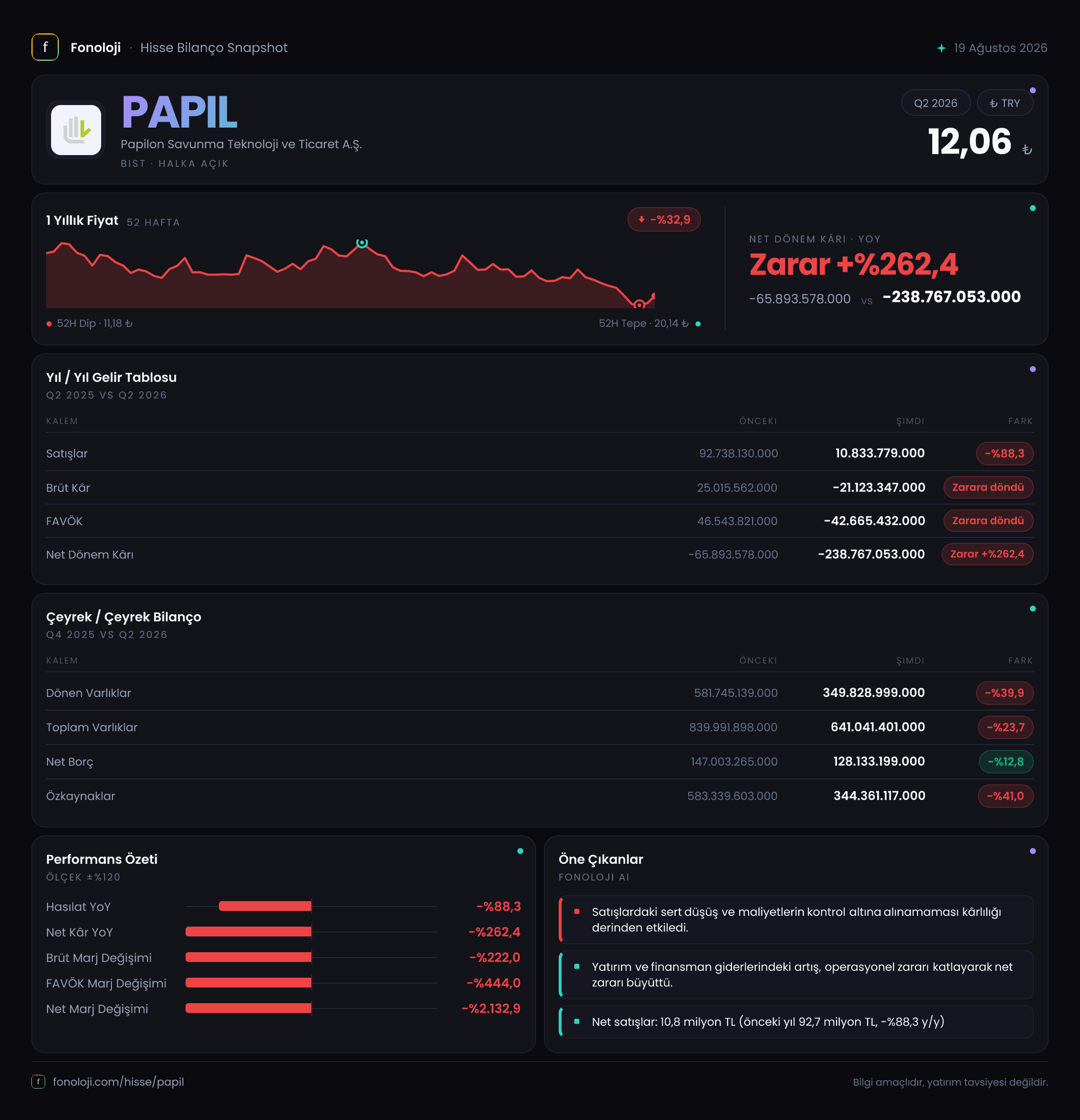Click the 'Hisse Bilanço Snapshot' header text
1080x1120 pixels.
click(214, 48)
